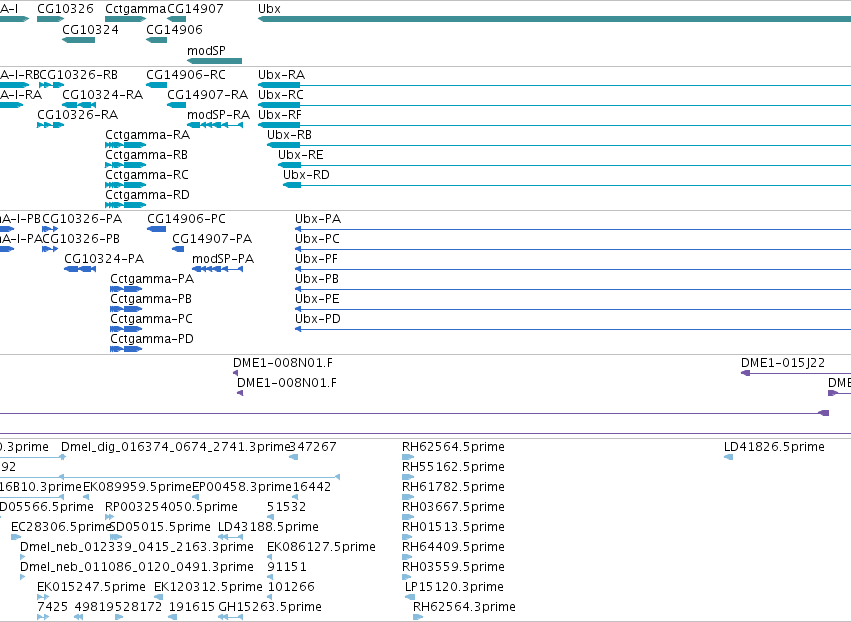Click the Ubx-PB protein label
Viewport: 851px width, 622px height.
[x=317, y=280]
